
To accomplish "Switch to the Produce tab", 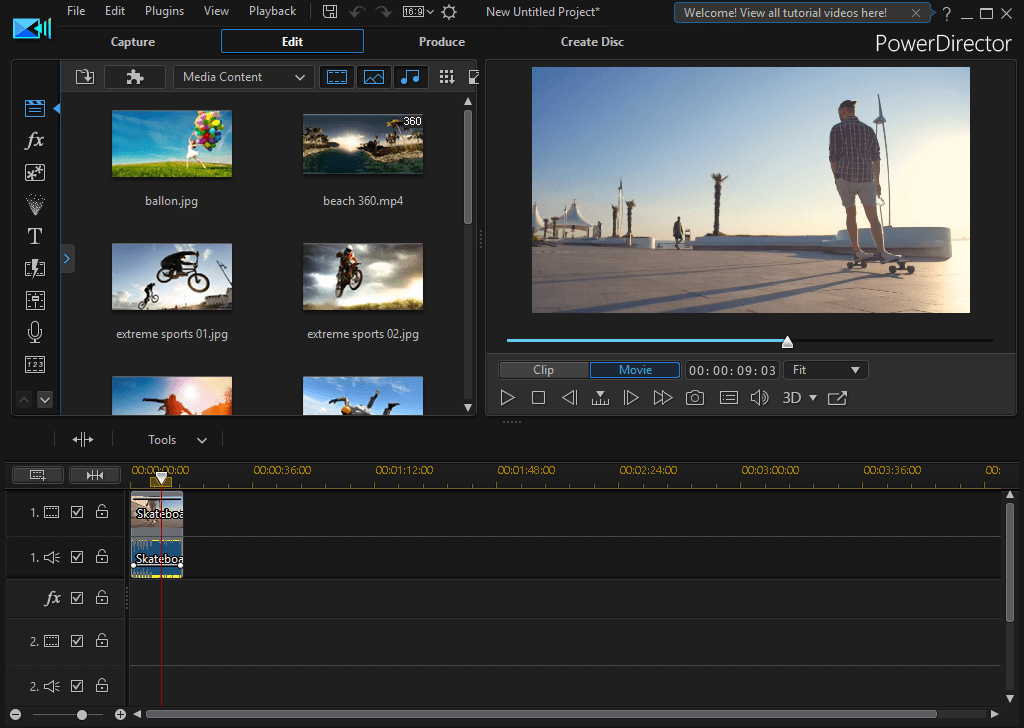I will (x=442, y=42).
